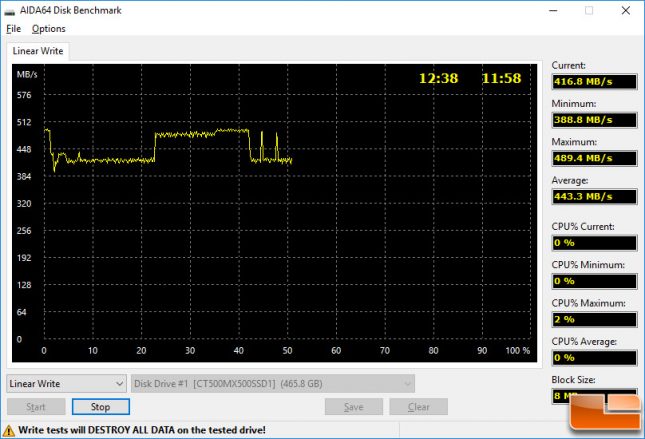Click the write tests warning message

[142, 430]
